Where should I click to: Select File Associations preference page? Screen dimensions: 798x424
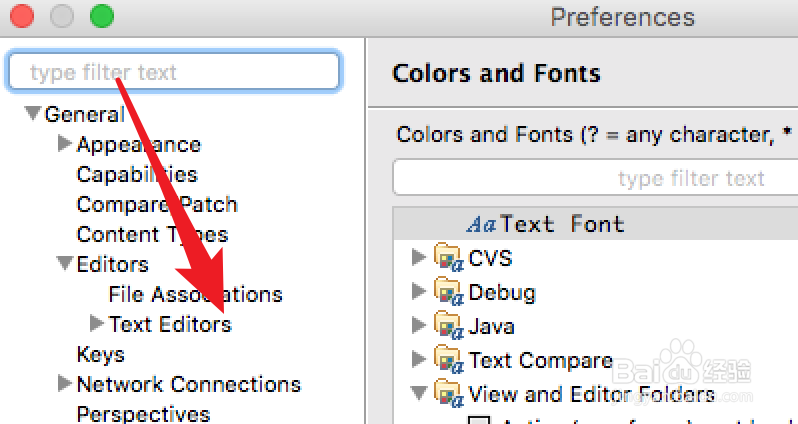coord(195,294)
